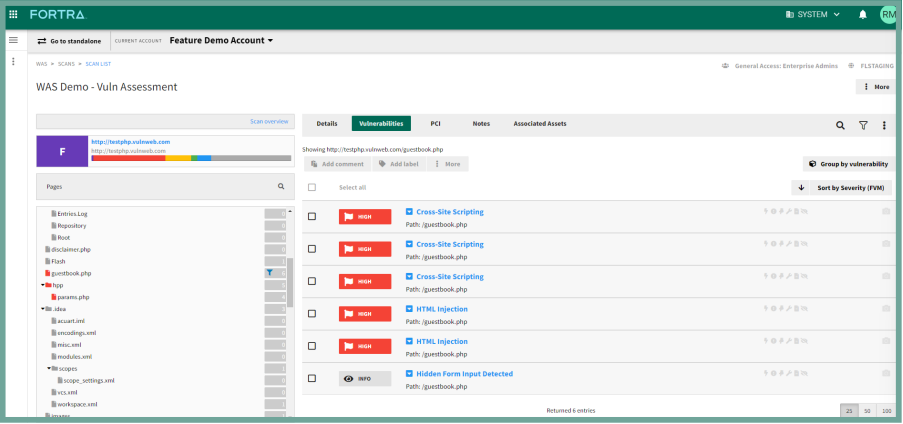Viewport: 903px width, 424px height.
Task: Click the sort direction arrow button
Action: [800, 188]
